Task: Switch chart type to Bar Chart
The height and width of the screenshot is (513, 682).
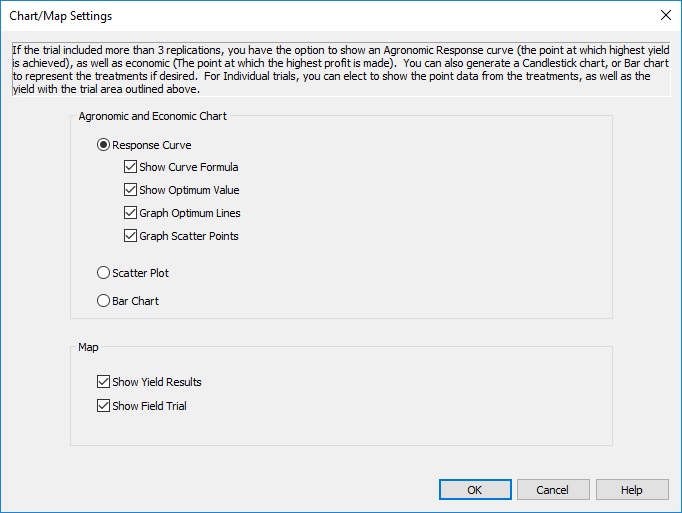Action: click(103, 301)
